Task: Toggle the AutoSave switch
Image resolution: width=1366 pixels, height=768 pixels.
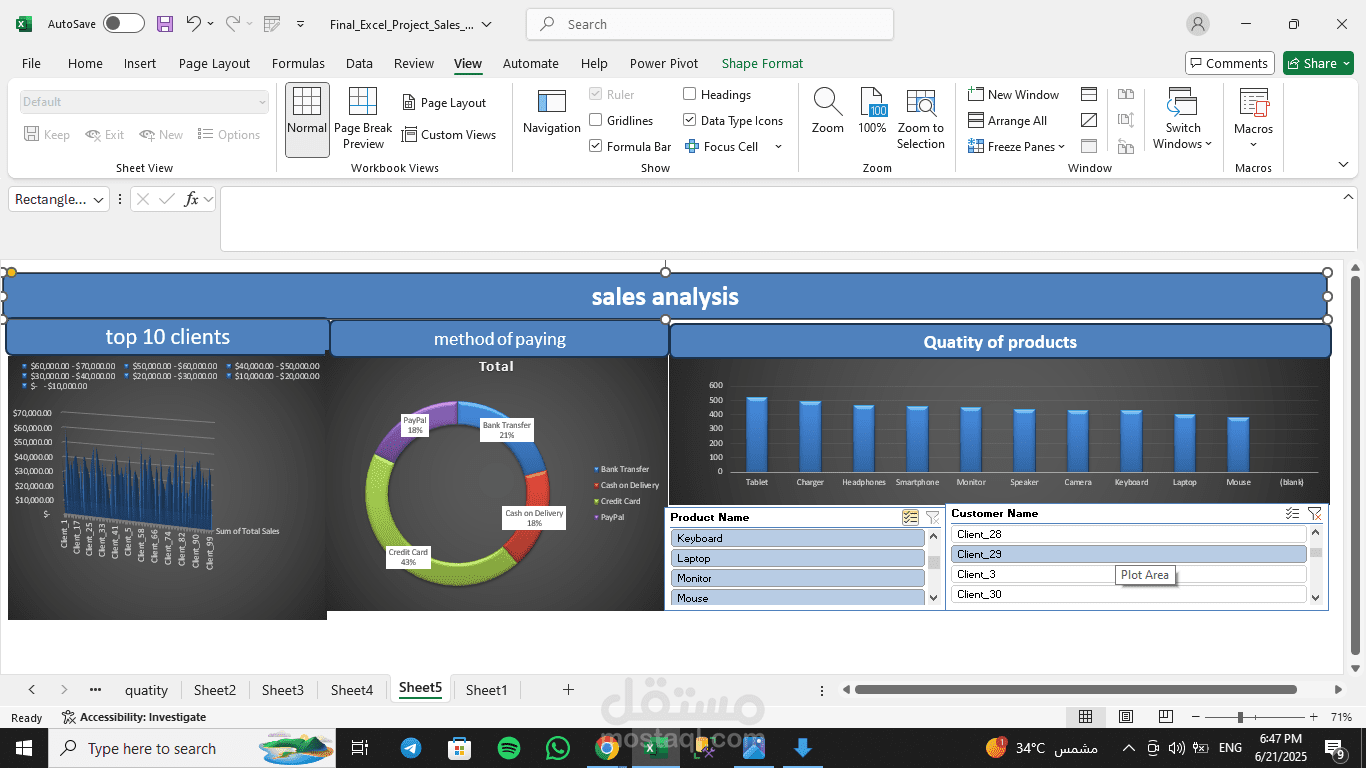Action: coord(123,24)
